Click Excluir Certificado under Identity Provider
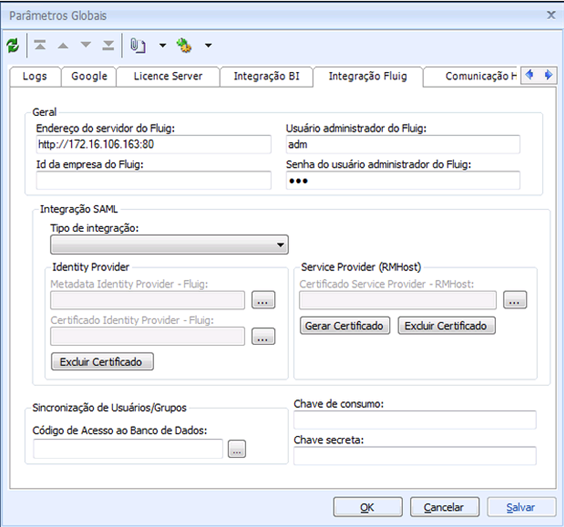 [102, 362]
